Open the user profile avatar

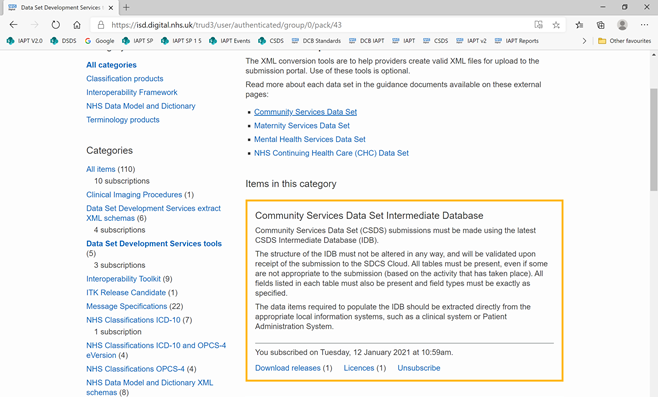click(622, 25)
